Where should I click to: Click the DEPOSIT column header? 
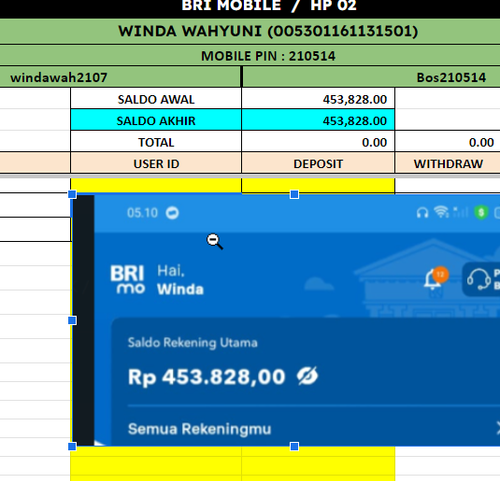pos(318,163)
